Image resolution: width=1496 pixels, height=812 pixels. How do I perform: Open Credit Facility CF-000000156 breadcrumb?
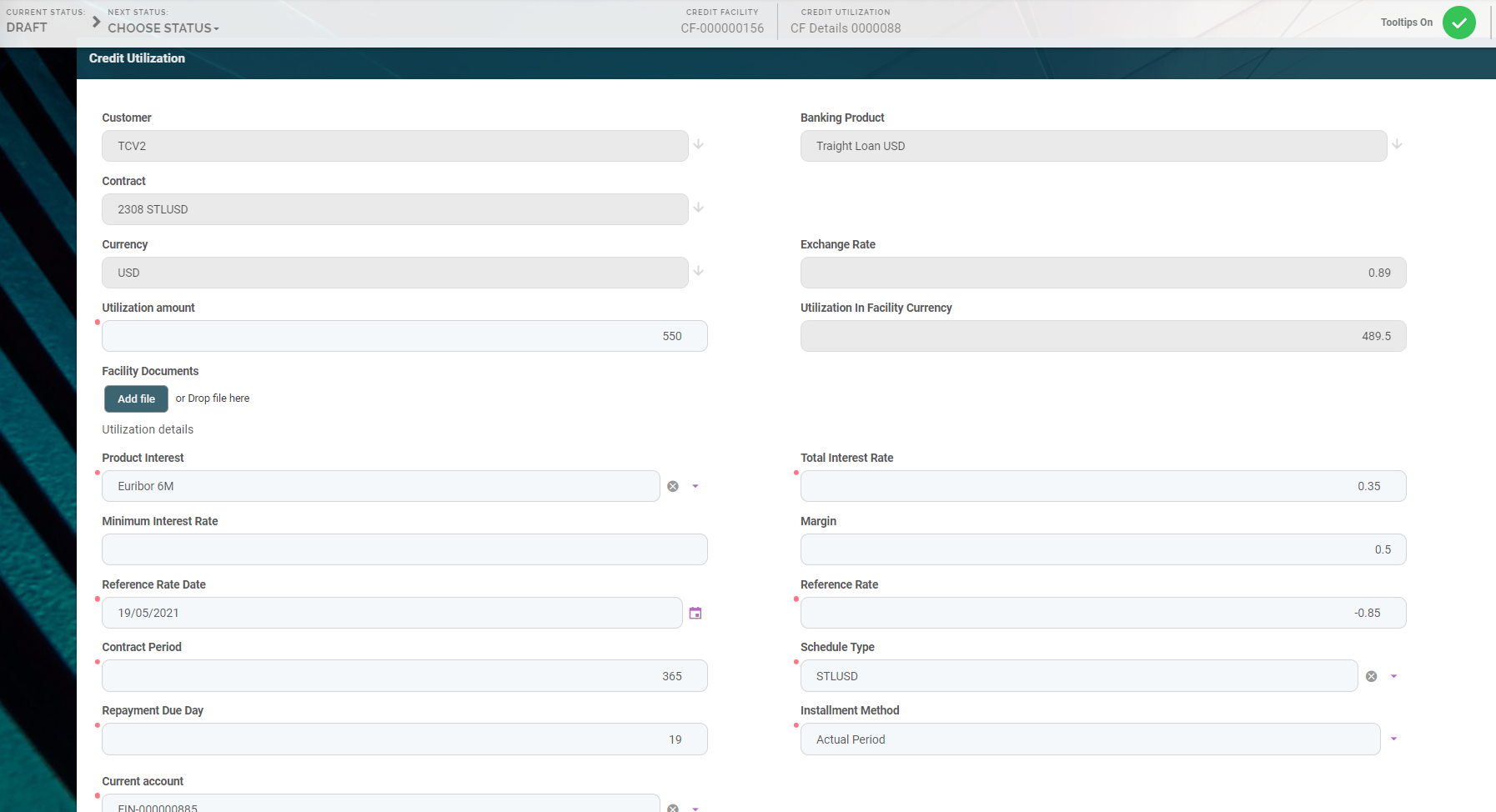click(x=722, y=28)
